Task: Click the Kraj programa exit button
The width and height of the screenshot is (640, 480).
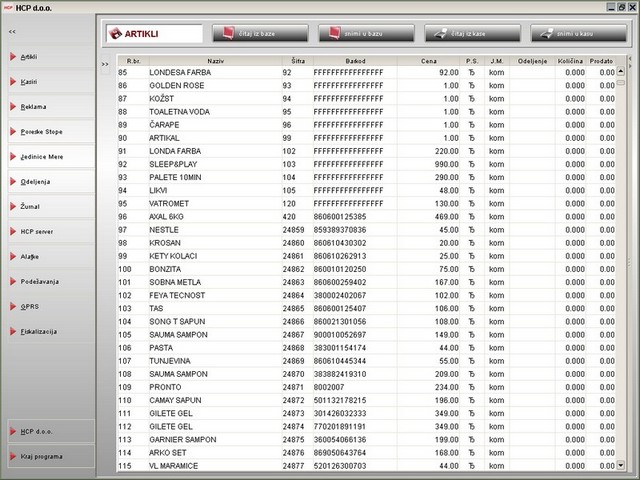Action: [42, 456]
